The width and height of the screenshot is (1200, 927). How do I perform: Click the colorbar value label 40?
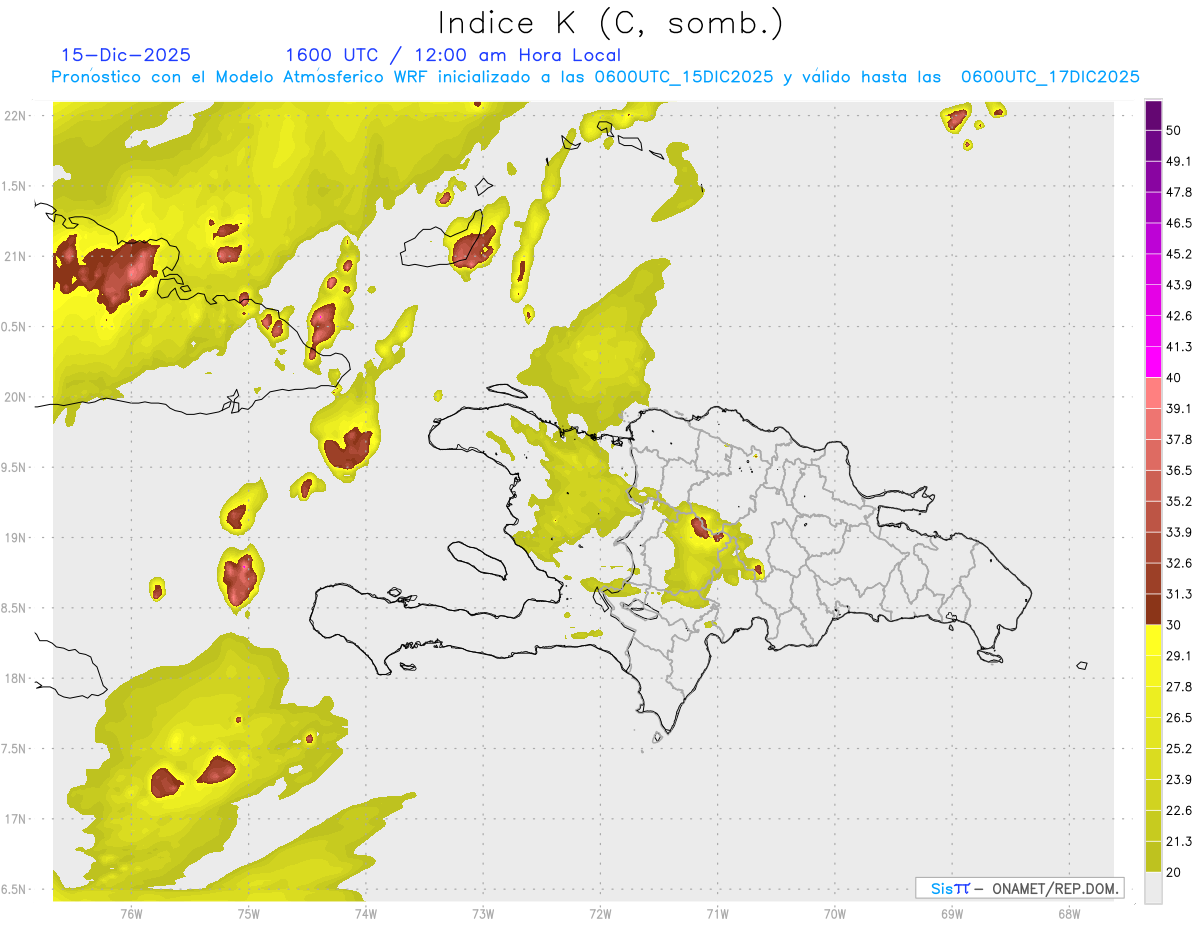(1175, 378)
